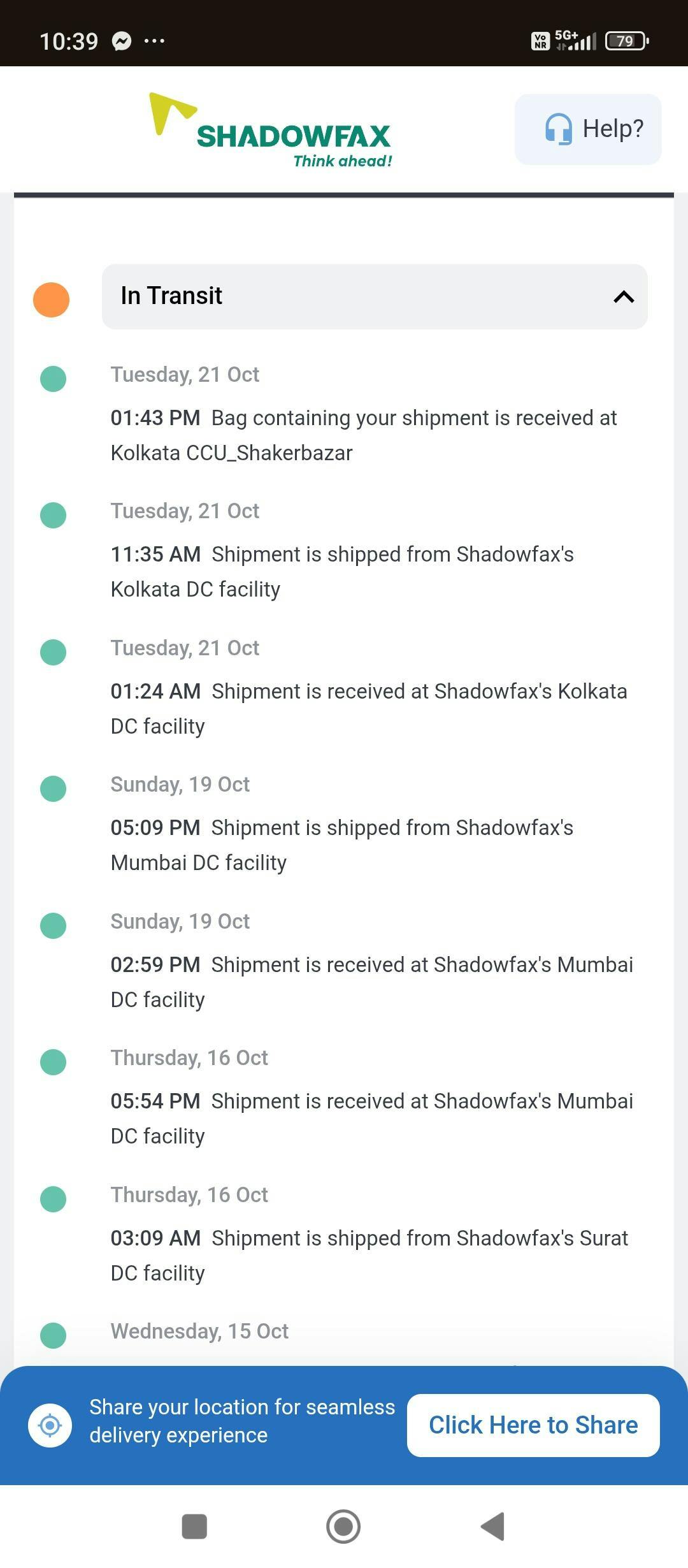Viewport: 688px width, 1568px height.
Task: Tap the 05:09 PM Mumbai DC shipped entry
Action: (342, 845)
